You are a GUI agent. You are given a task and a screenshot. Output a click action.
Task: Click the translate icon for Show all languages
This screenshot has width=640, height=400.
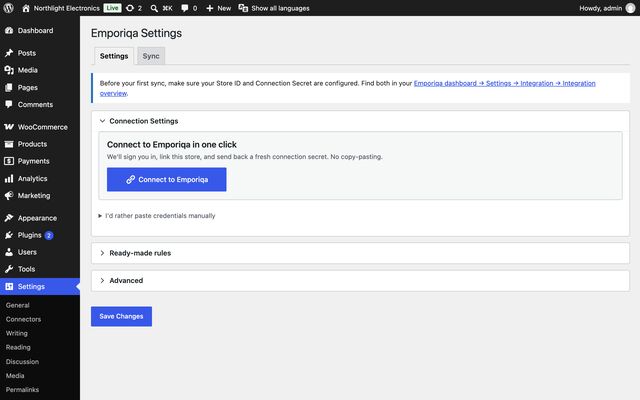243,8
